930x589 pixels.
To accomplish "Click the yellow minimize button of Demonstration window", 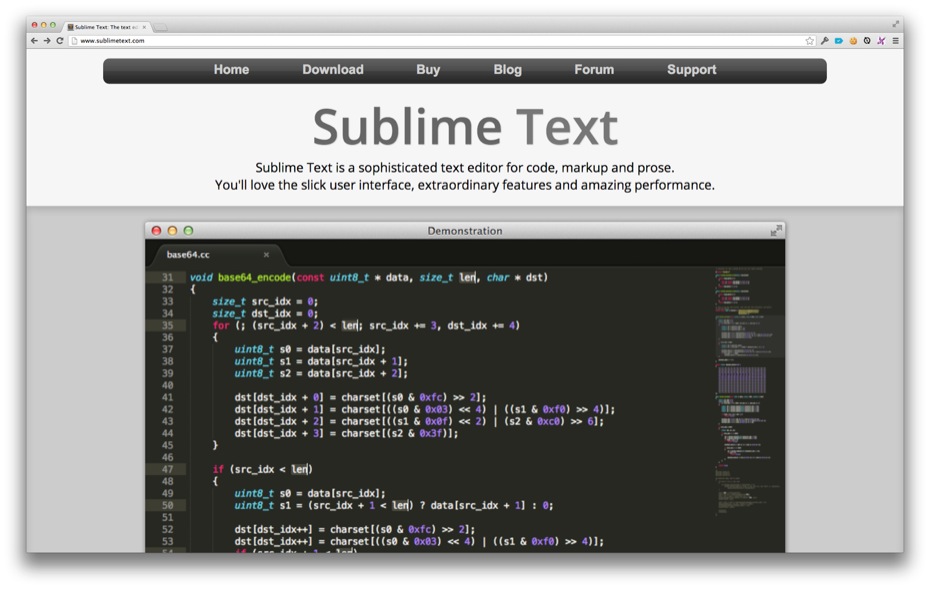I will coord(173,231).
